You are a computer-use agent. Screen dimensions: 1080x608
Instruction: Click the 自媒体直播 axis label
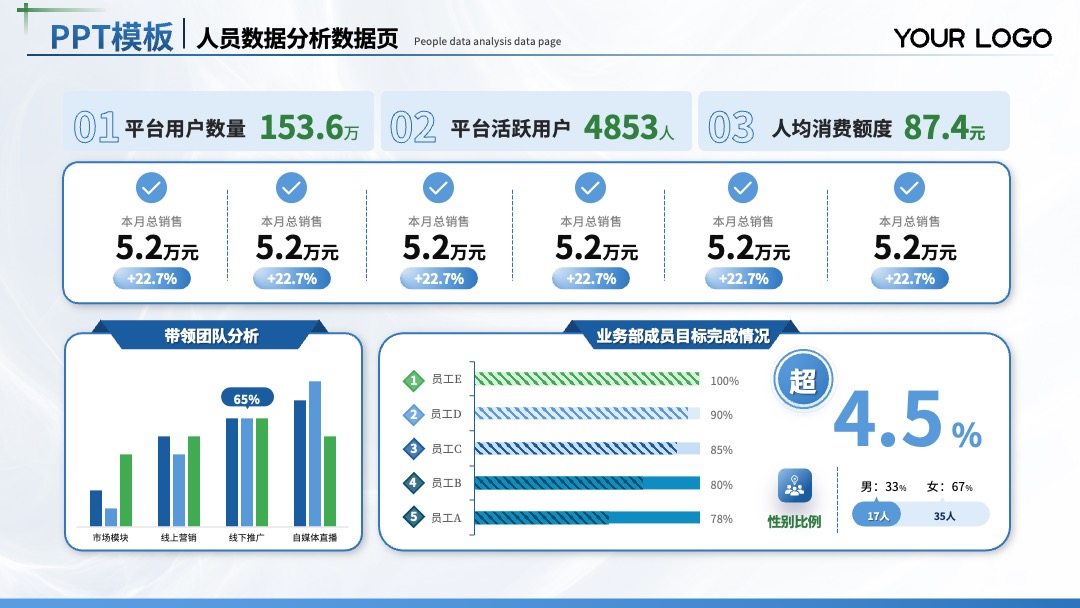tap(315, 537)
